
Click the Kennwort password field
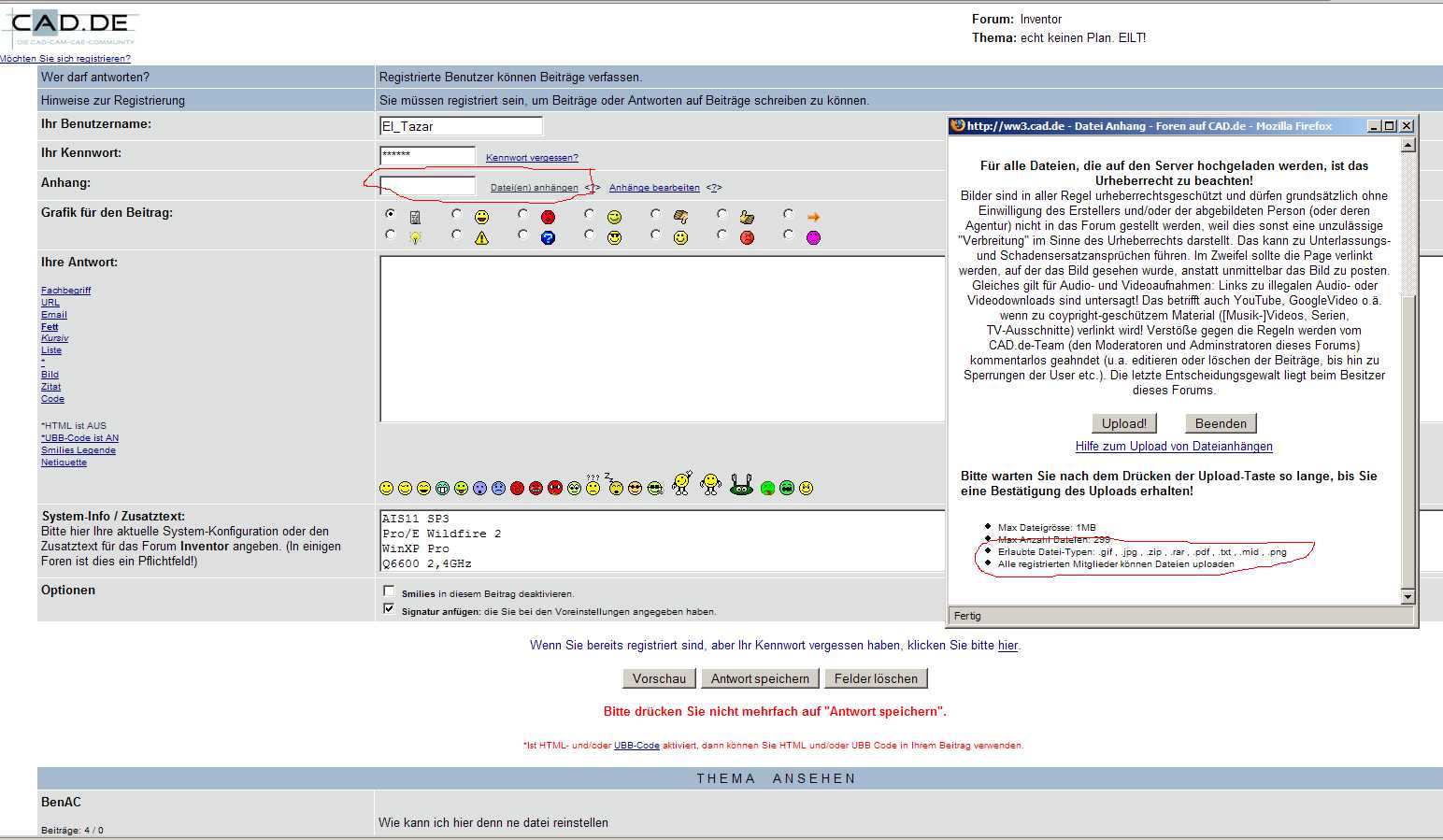(x=428, y=156)
